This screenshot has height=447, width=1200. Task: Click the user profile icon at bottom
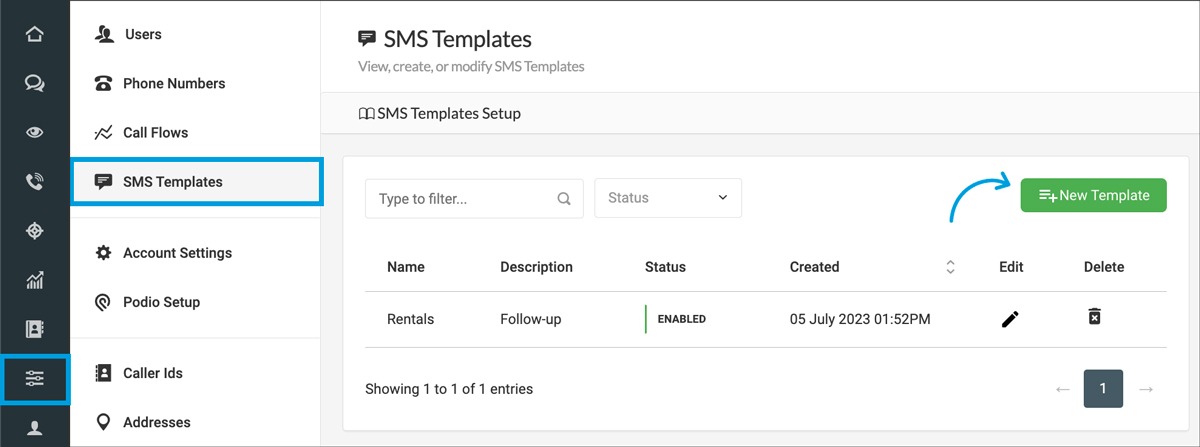[x=35, y=427]
